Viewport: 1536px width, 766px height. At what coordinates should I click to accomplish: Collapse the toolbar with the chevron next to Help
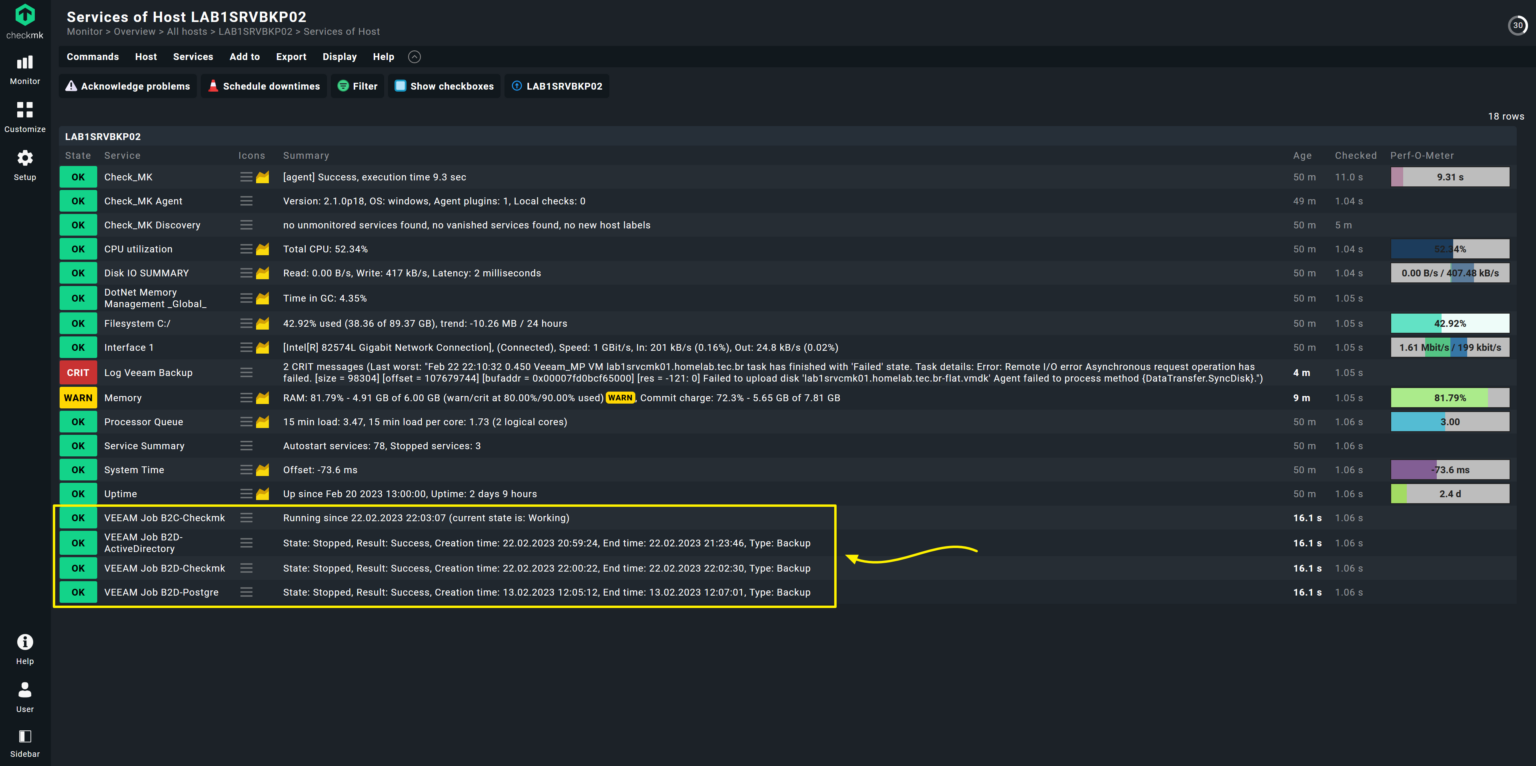point(414,57)
